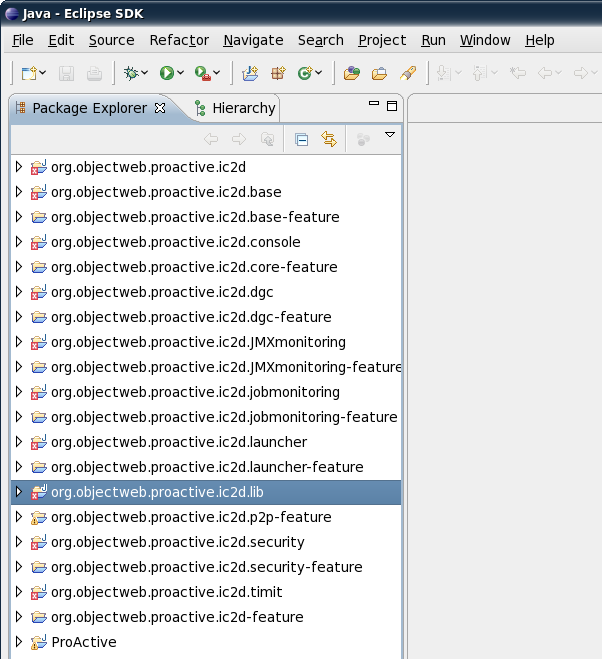602x659 pixels.
Task: Click the New wizard toolbar icon
Action: [29, 74]
